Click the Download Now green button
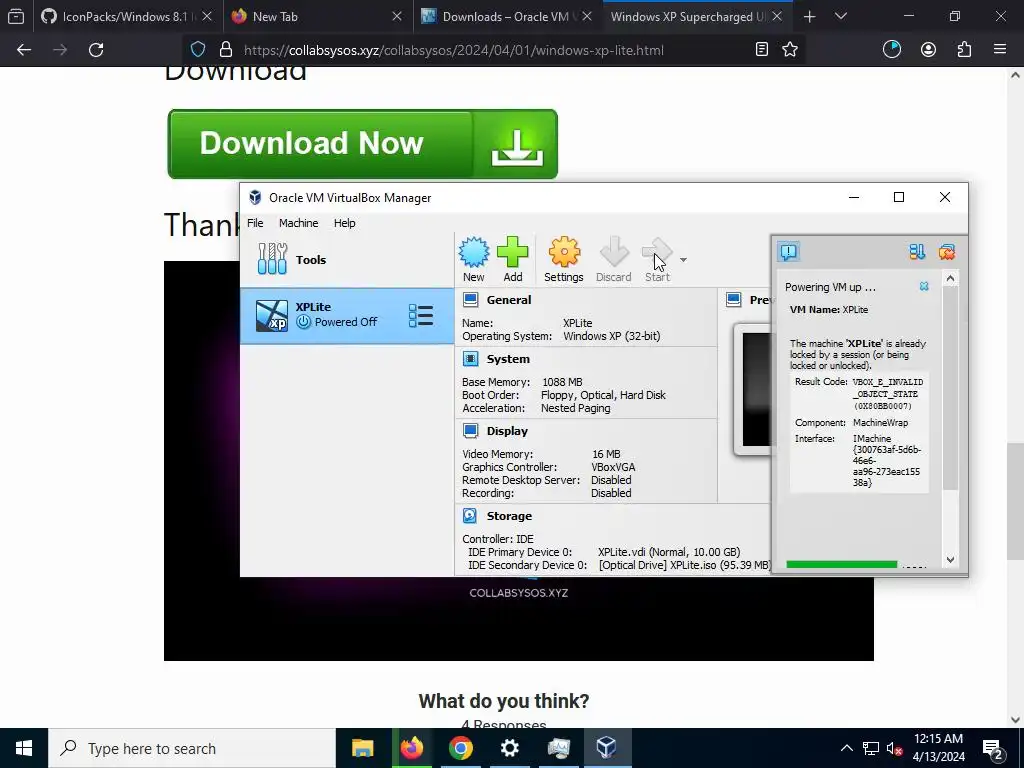Viewport: 1024px width, 768px height. pyautogui.click(x=362, y=144)
